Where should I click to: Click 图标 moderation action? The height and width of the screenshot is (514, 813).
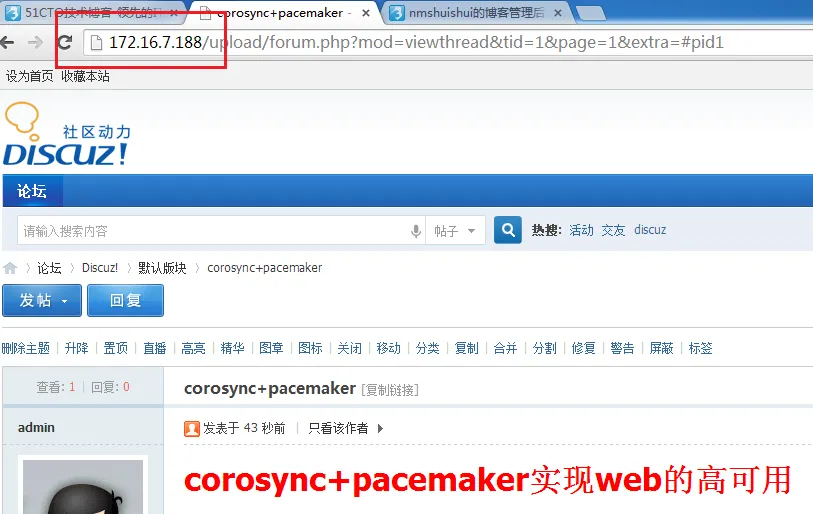[311, 348]
